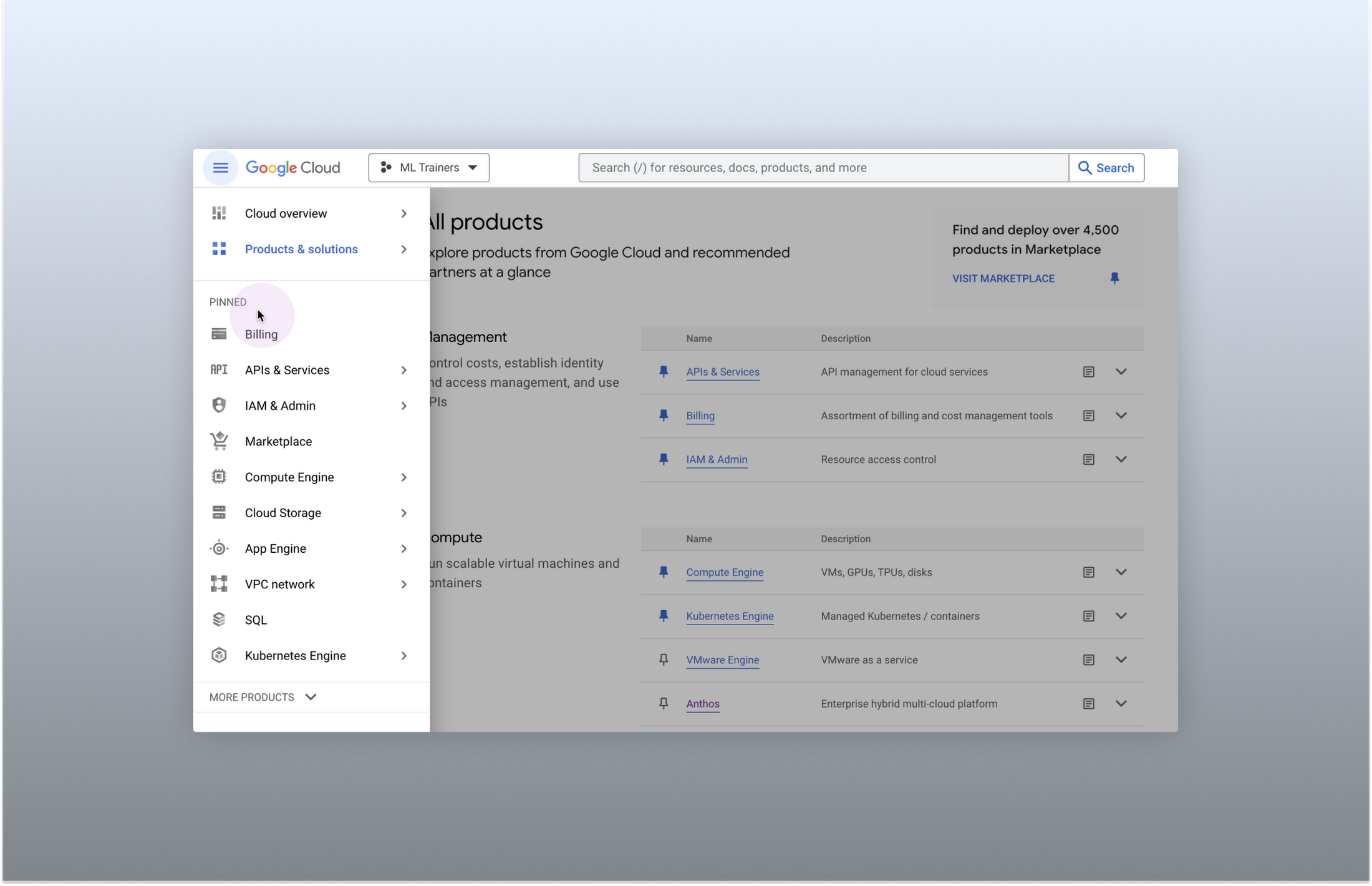Open APIs & Services link in table
This screenshot has height=886, width=1372.
[x=723, y=372]
